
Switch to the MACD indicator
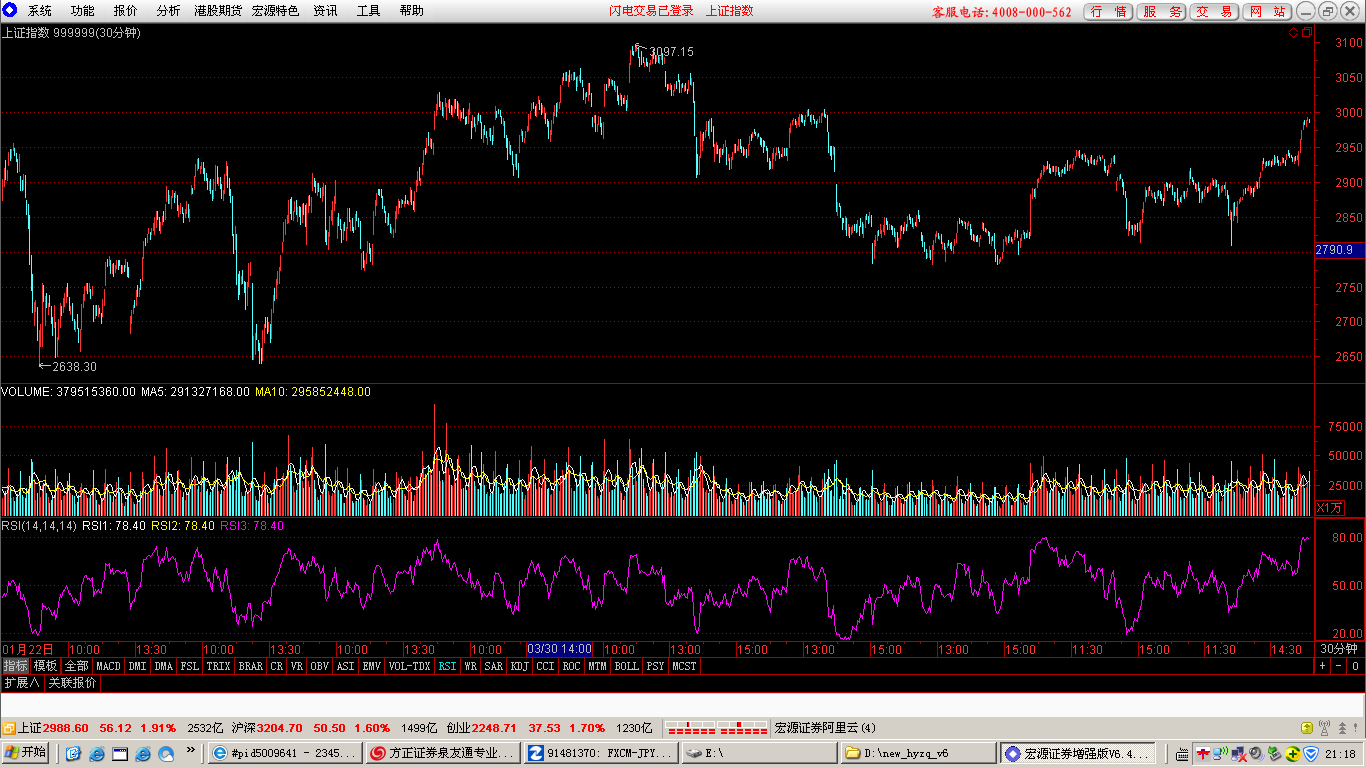point(108,665)
